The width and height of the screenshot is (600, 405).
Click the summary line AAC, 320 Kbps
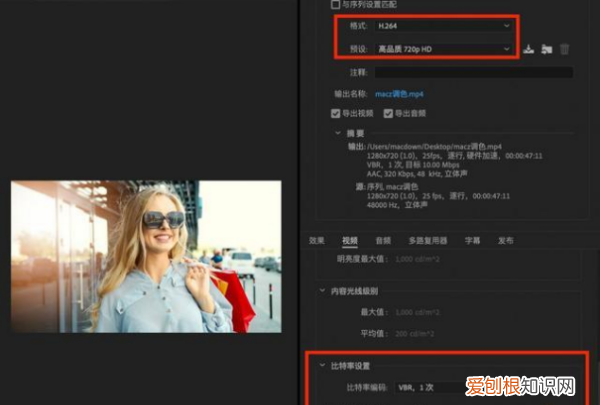point(417,174)
